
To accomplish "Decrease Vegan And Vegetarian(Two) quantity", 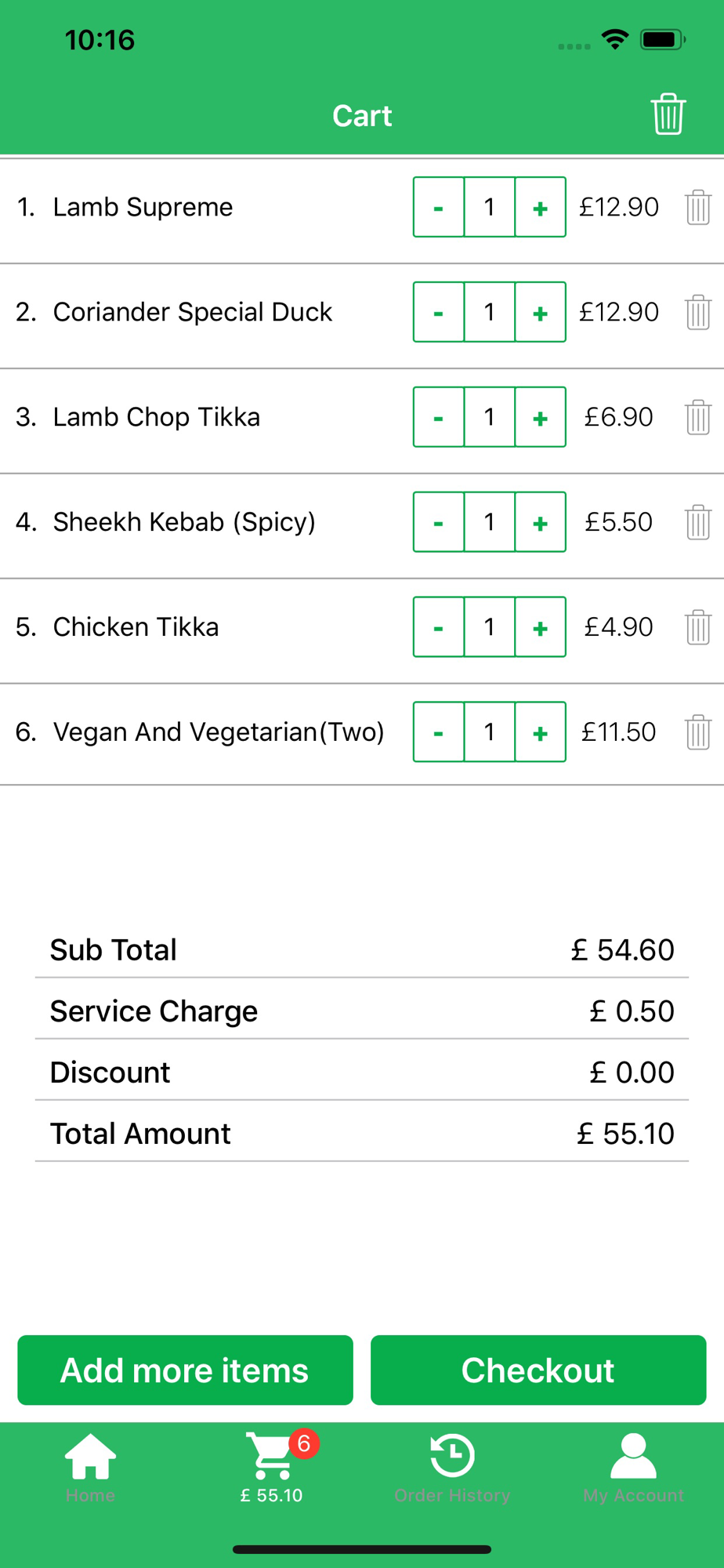I will point(439,732).
